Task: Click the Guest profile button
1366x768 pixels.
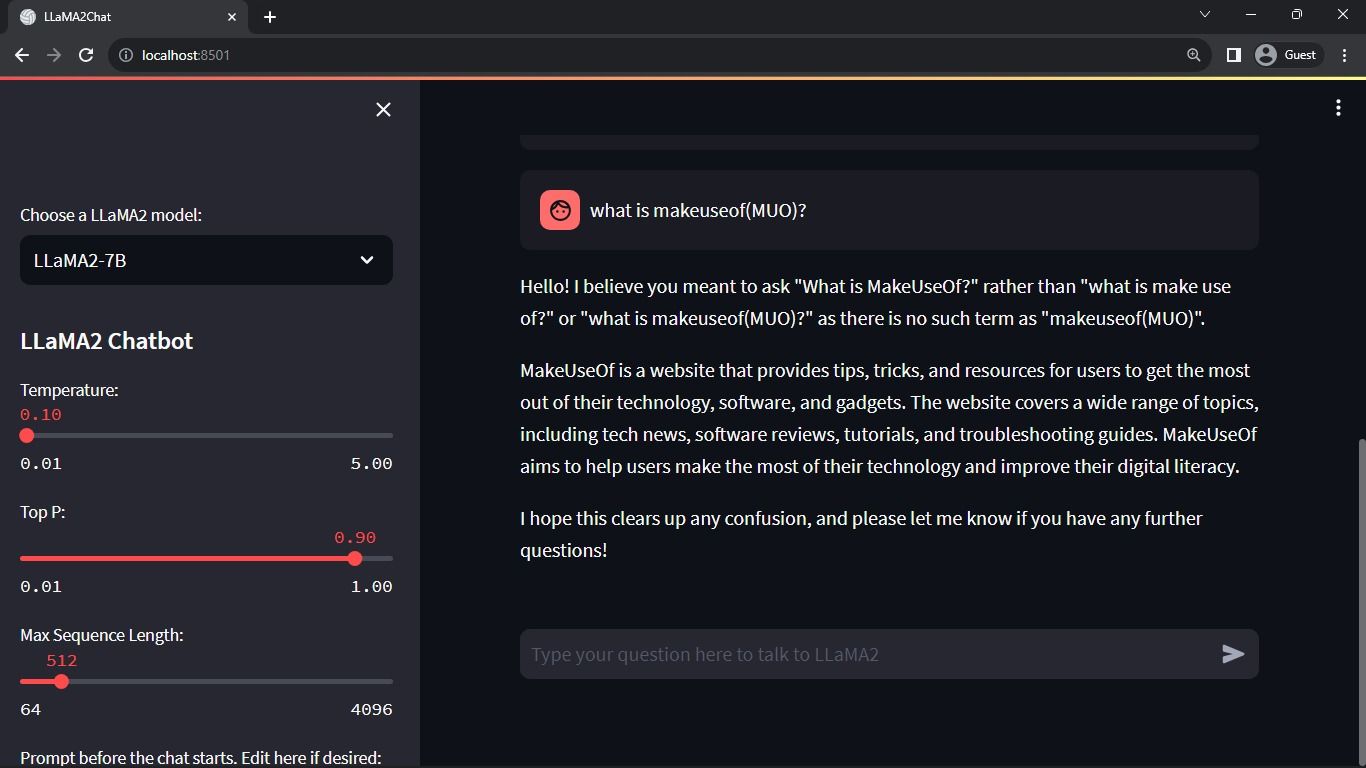Action: pos(1288,55)
